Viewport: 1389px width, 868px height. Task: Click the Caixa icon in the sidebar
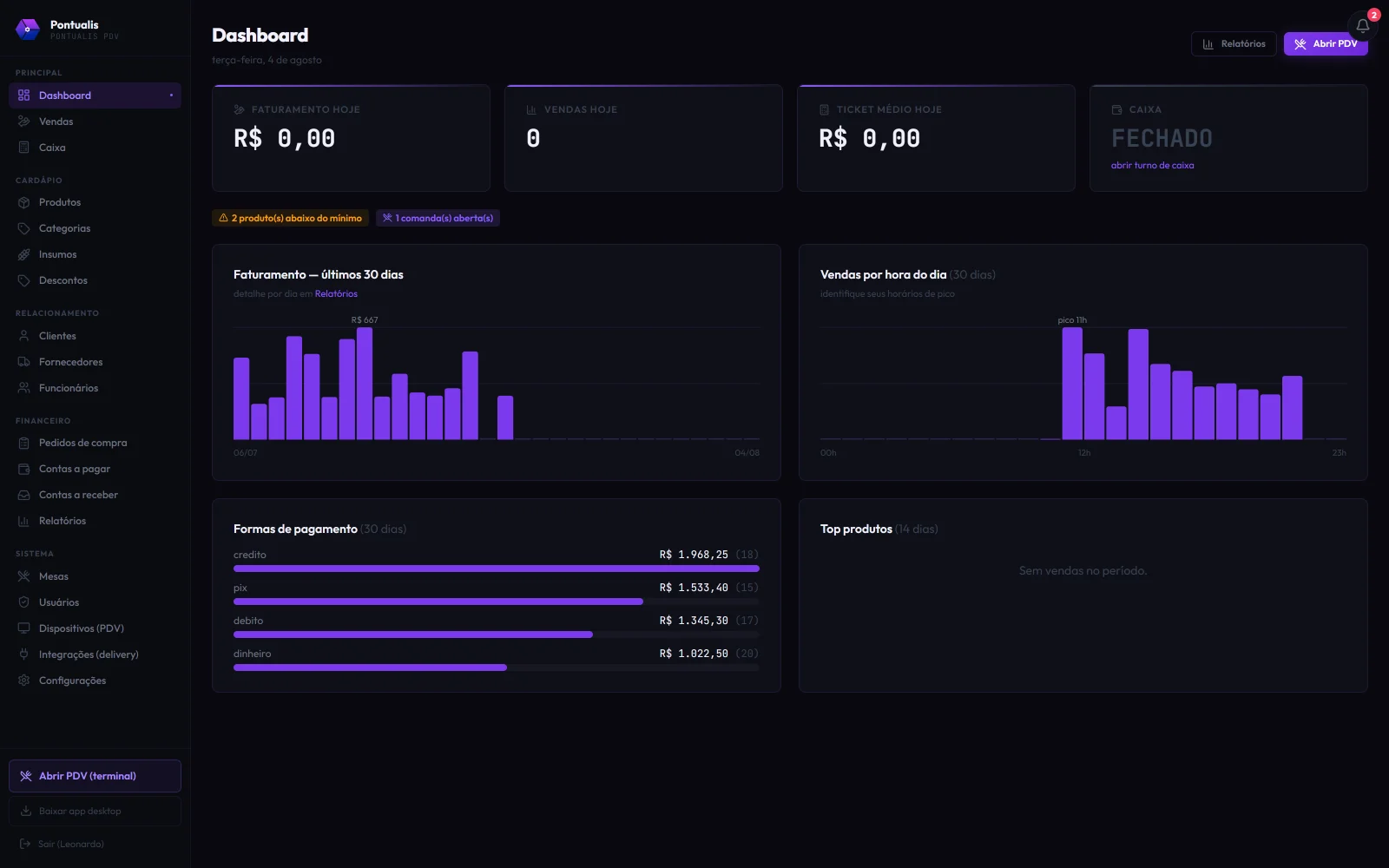coord(23,148)
